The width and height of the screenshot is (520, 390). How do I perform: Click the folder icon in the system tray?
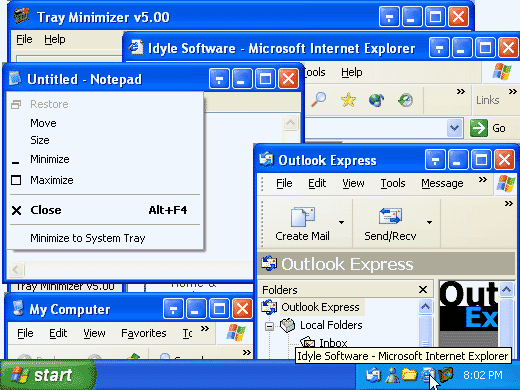pyautogui.click(x=409, y=375)
